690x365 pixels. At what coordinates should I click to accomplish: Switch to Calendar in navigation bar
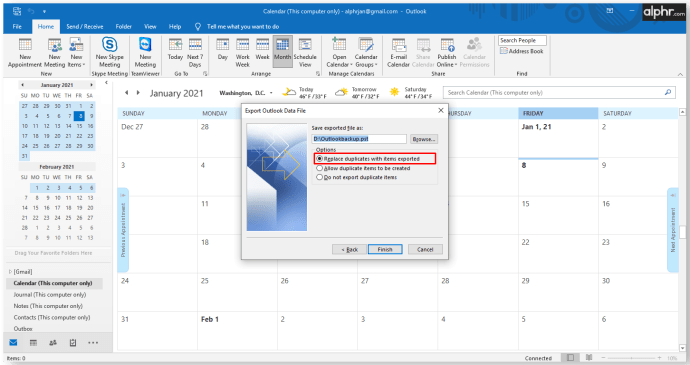[x=33, y=343]
